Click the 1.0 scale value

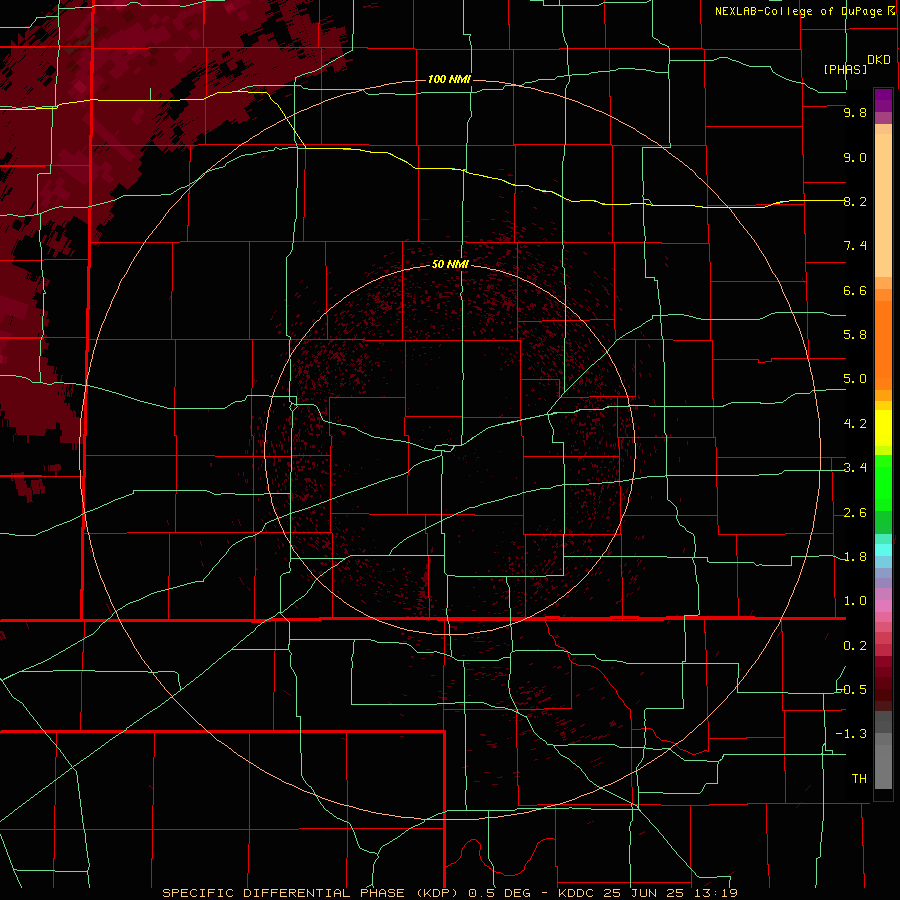coord(855,601)
